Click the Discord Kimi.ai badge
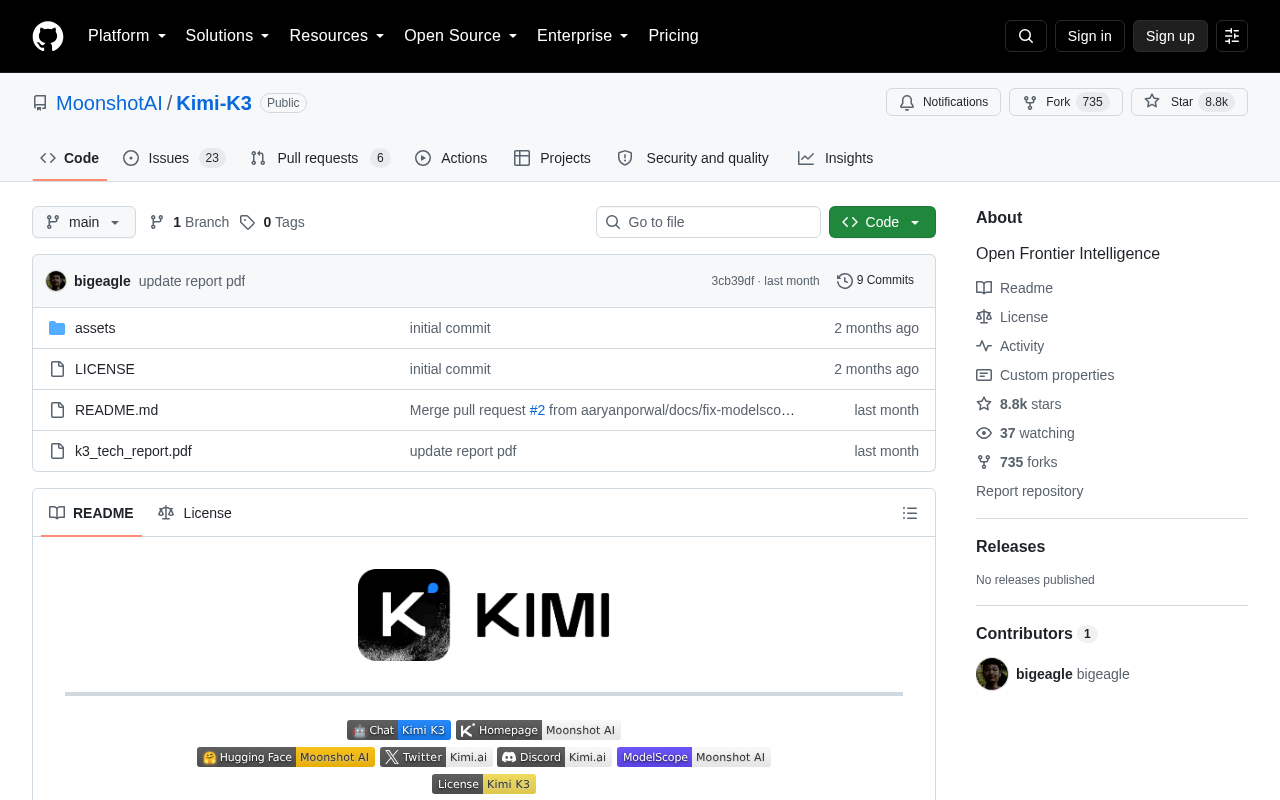This screenshot has height=800, width=1280. pyautogui.click(x=554, y=757)
